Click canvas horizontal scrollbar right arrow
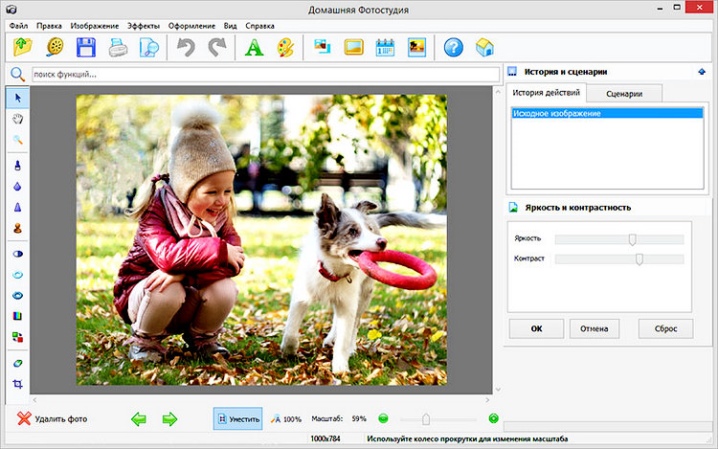The height and width of the screenshot is (449, 718). pyautogui.click(x=487, y=400)
